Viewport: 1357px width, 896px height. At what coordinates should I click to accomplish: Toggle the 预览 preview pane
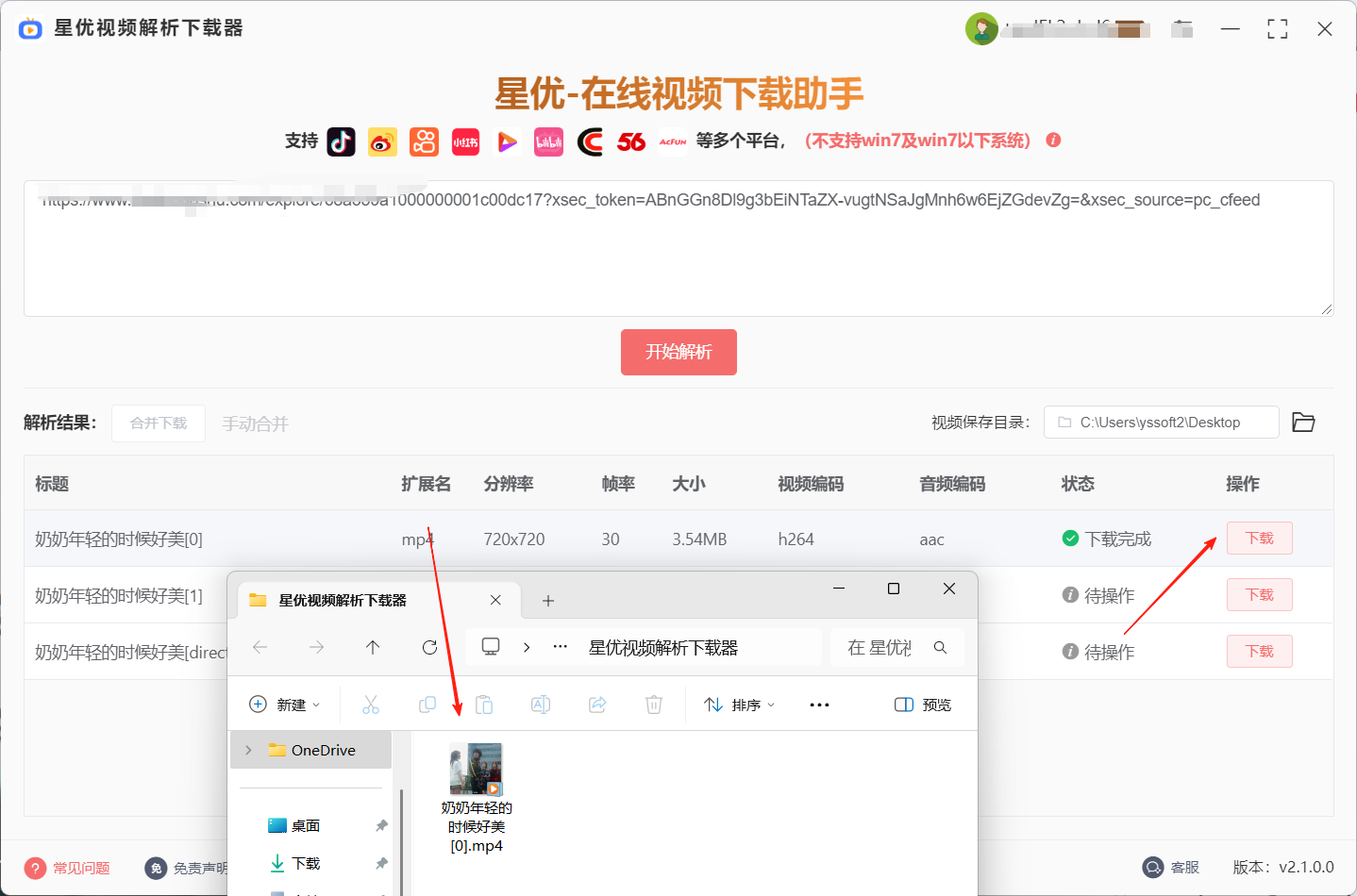(x=923, y=705)
